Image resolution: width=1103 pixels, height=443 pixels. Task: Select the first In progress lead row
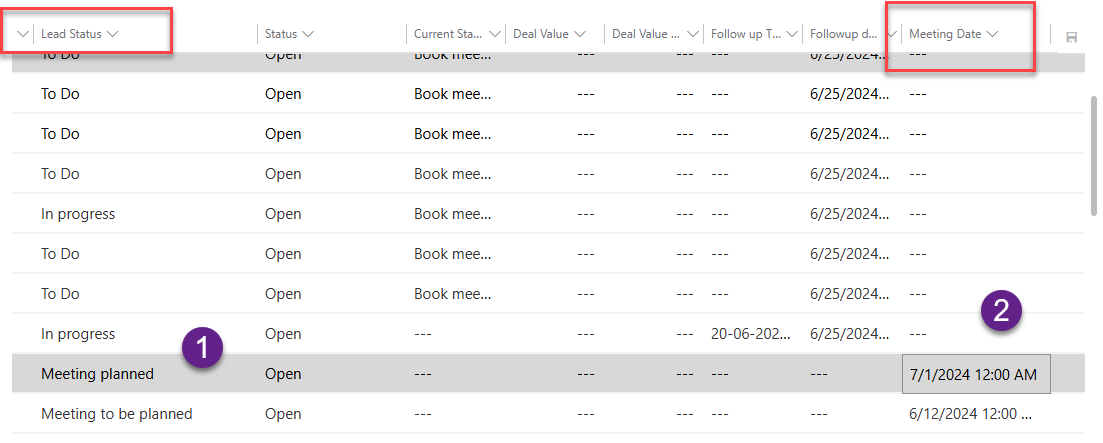tap(78, 214)
